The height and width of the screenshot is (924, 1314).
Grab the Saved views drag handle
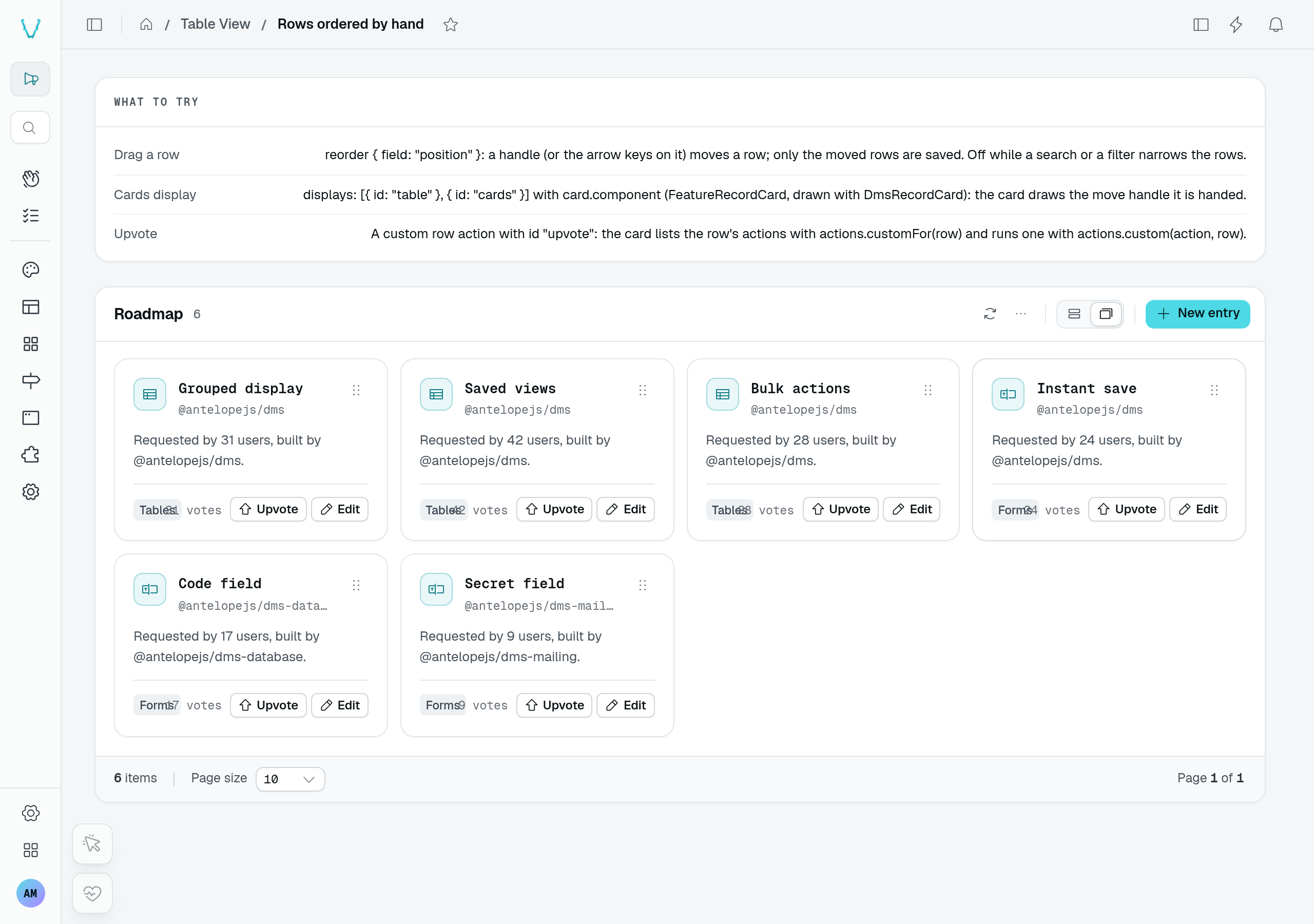point(642,390)
